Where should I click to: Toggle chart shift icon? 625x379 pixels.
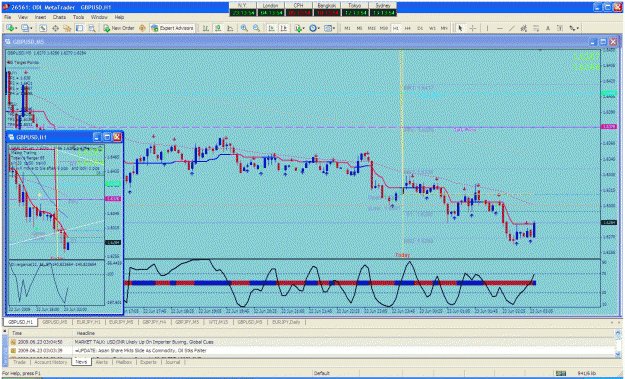[x=283, y=28]
